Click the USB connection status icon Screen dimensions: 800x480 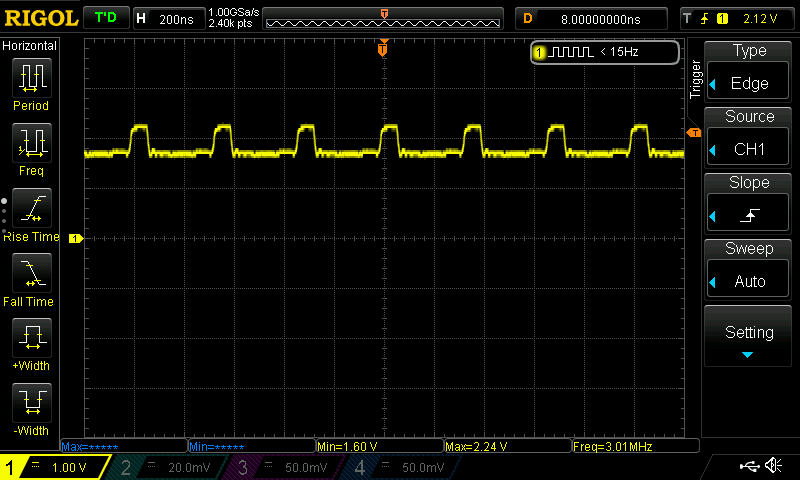tap(748, 466)
